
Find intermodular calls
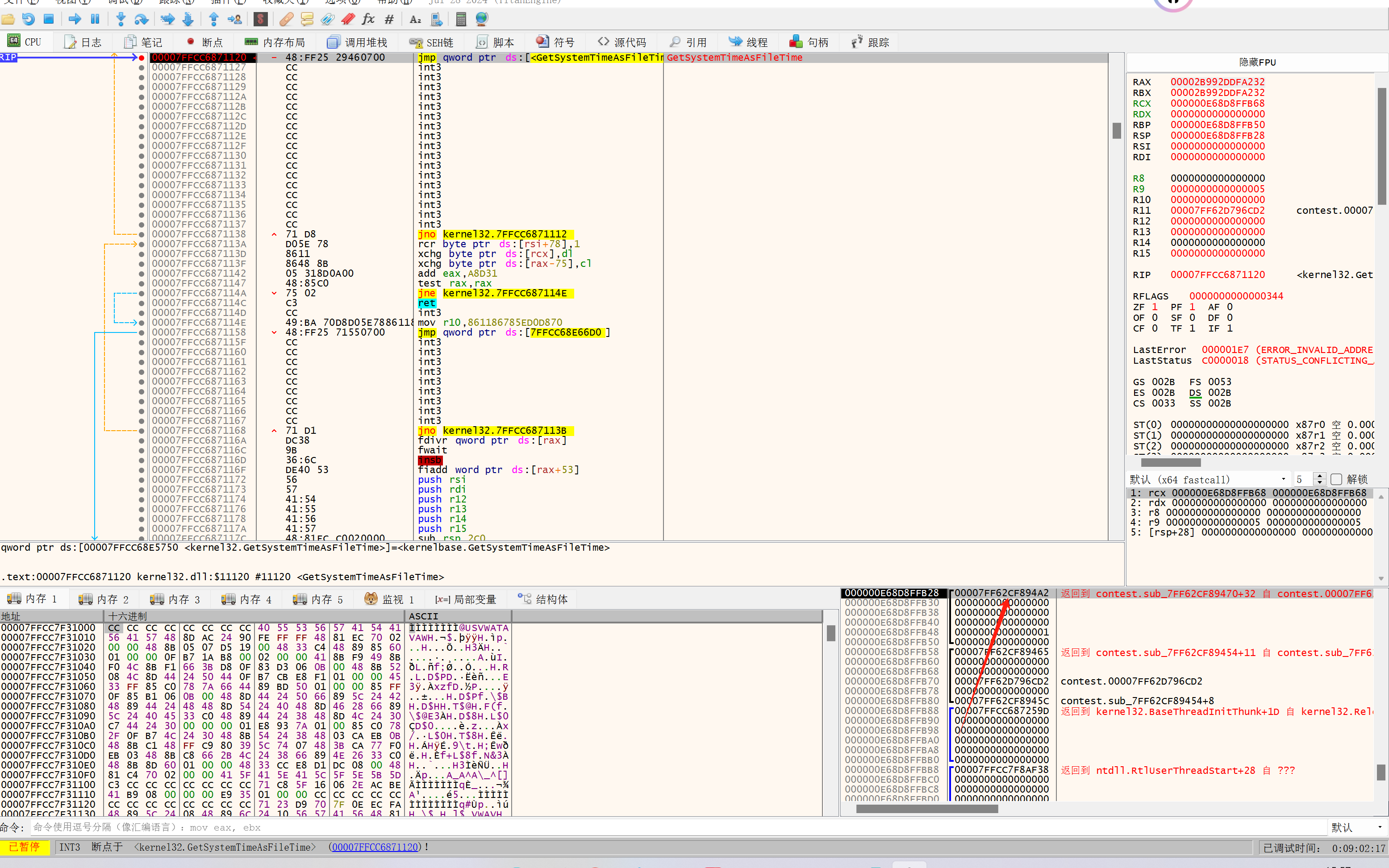pos(436,20)
